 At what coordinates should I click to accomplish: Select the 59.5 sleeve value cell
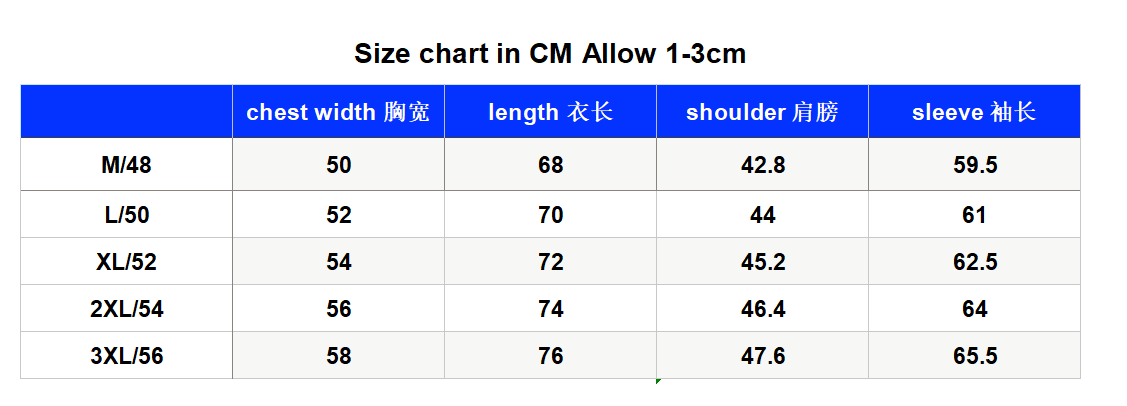coord(975,165)
